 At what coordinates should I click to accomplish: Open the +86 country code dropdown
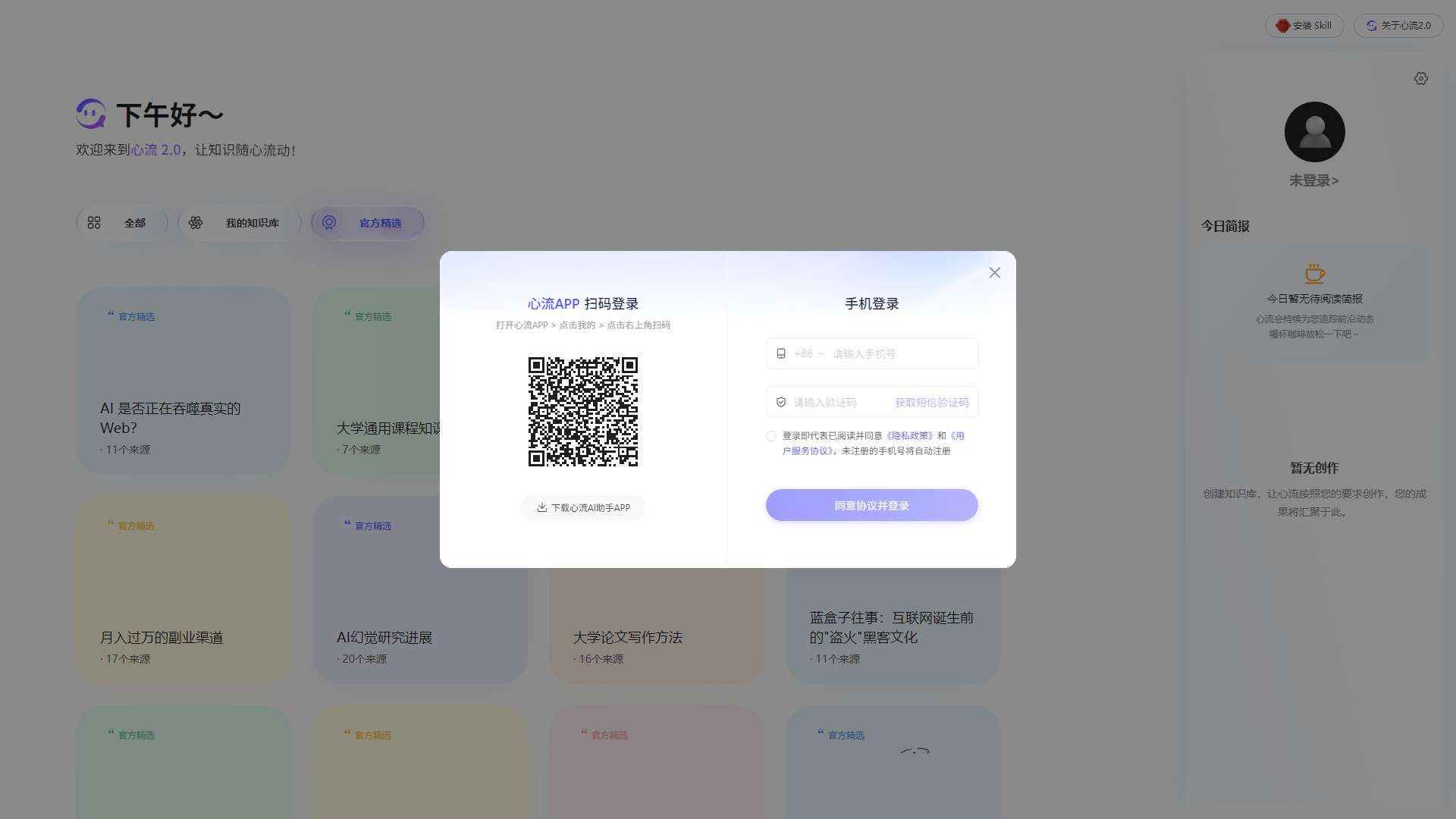809,353
